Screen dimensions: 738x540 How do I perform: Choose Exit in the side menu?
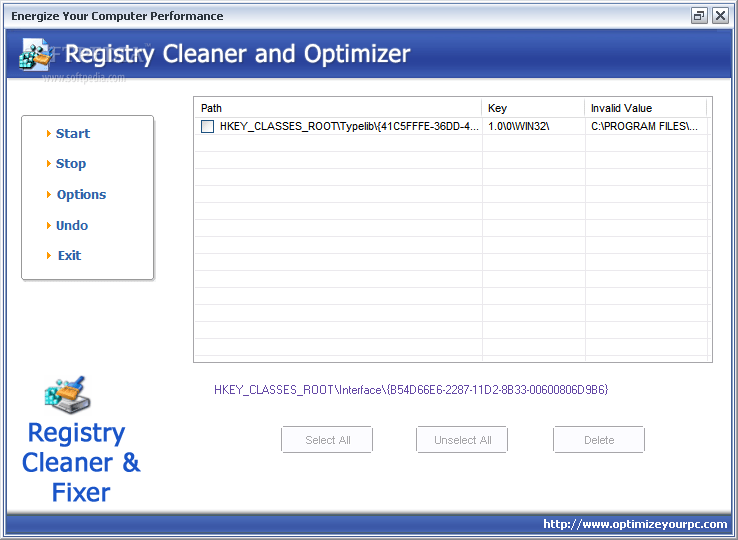click(x=69, y=256)
